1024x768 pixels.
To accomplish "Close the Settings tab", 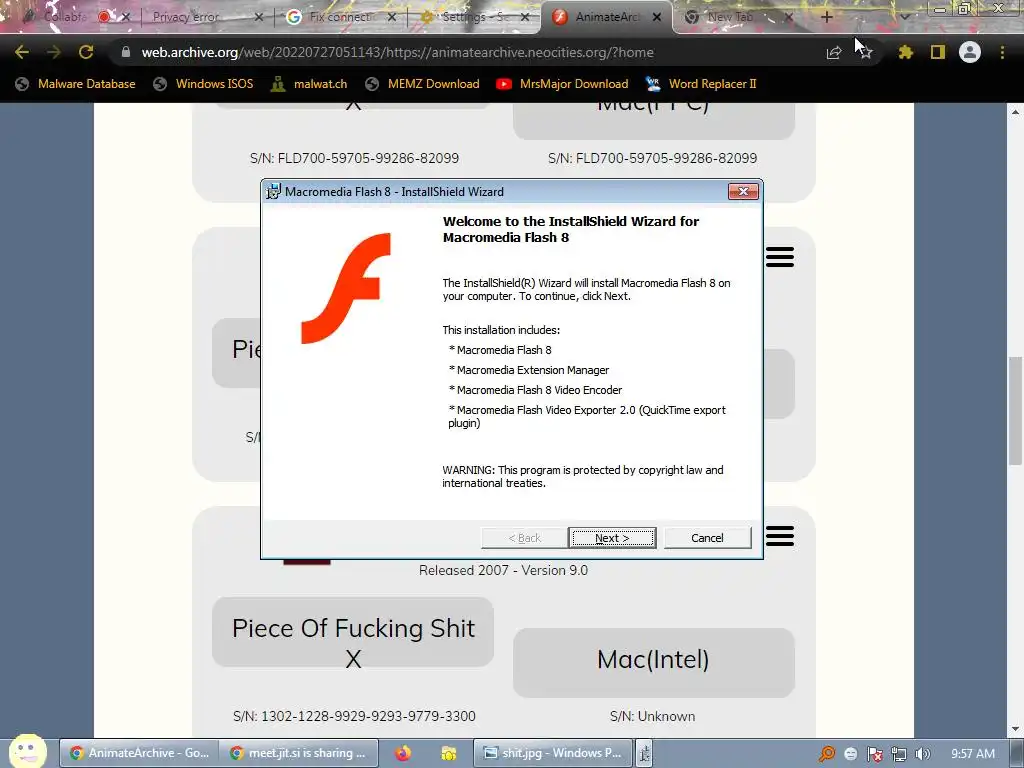I will [x=525, y=17].
